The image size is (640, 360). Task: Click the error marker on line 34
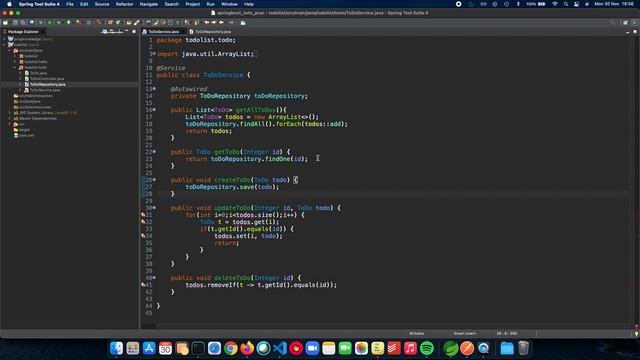[143, 236]
